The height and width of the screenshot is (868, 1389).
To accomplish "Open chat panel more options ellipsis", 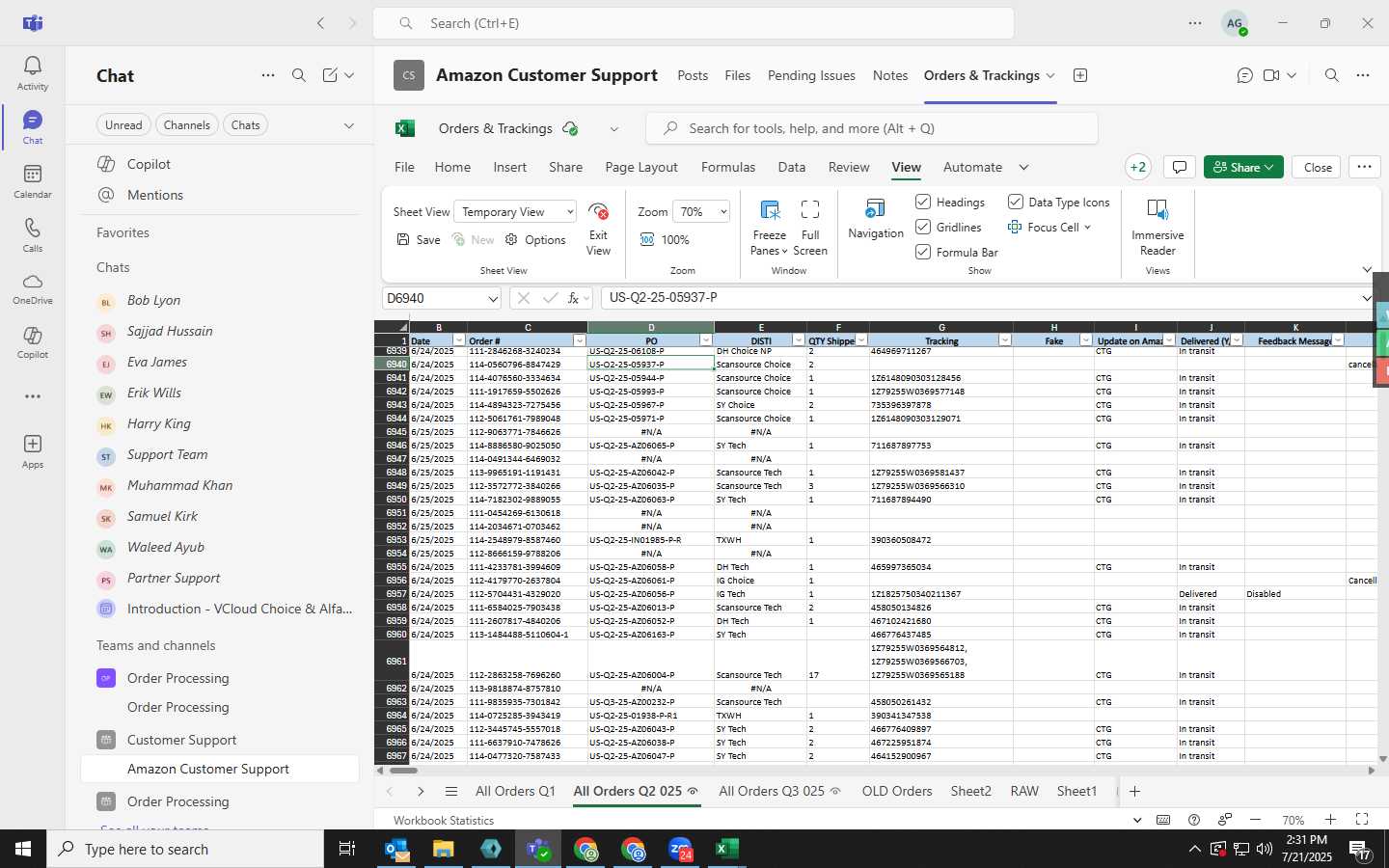I will 268,75.
